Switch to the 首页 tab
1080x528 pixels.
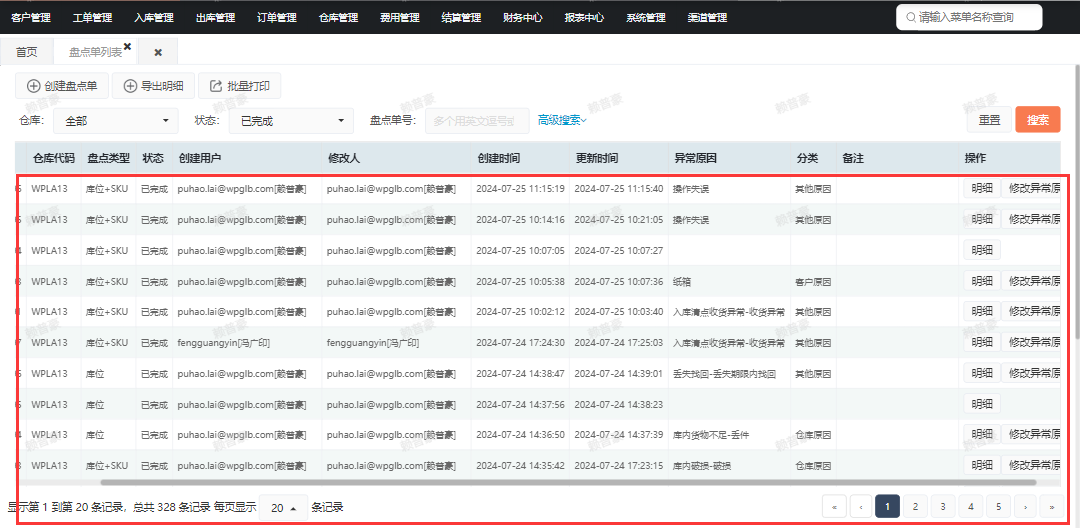[26, 52]
